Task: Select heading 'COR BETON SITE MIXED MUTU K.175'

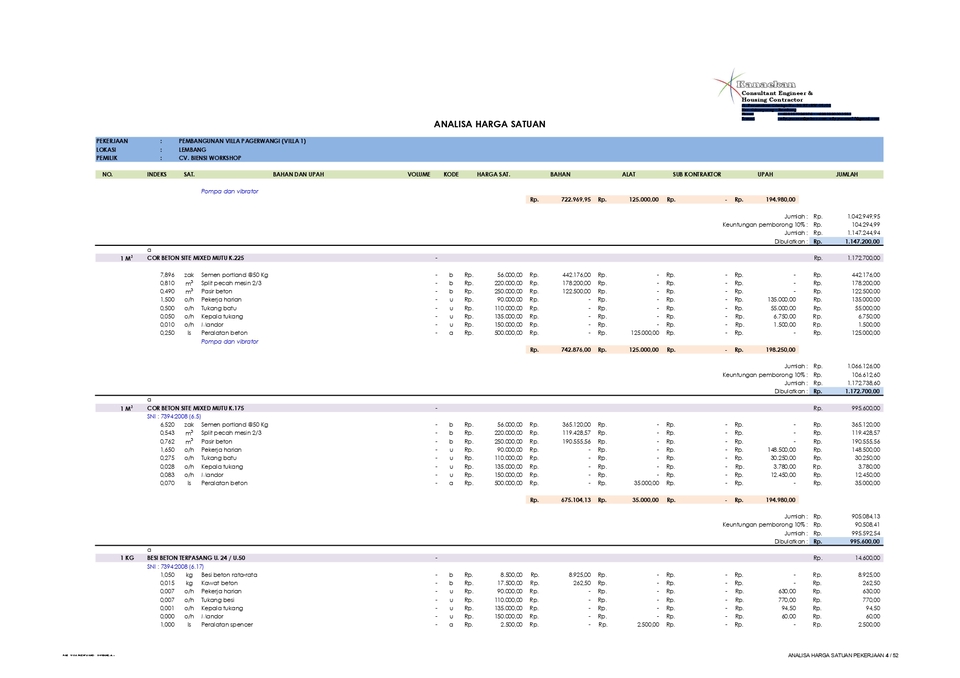Action: click(195, 408)
